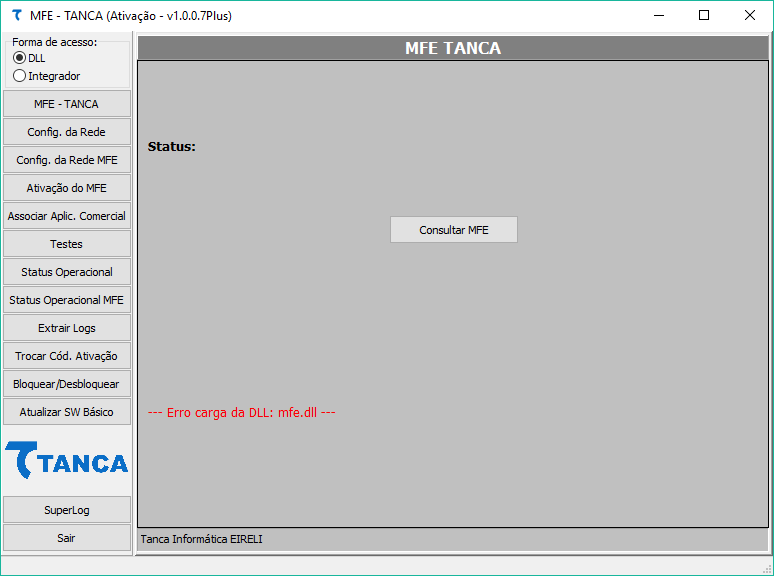Minimize the MFE - TANCA window
The height and width of the screenshot is (576, 774).
coord(658,15)
